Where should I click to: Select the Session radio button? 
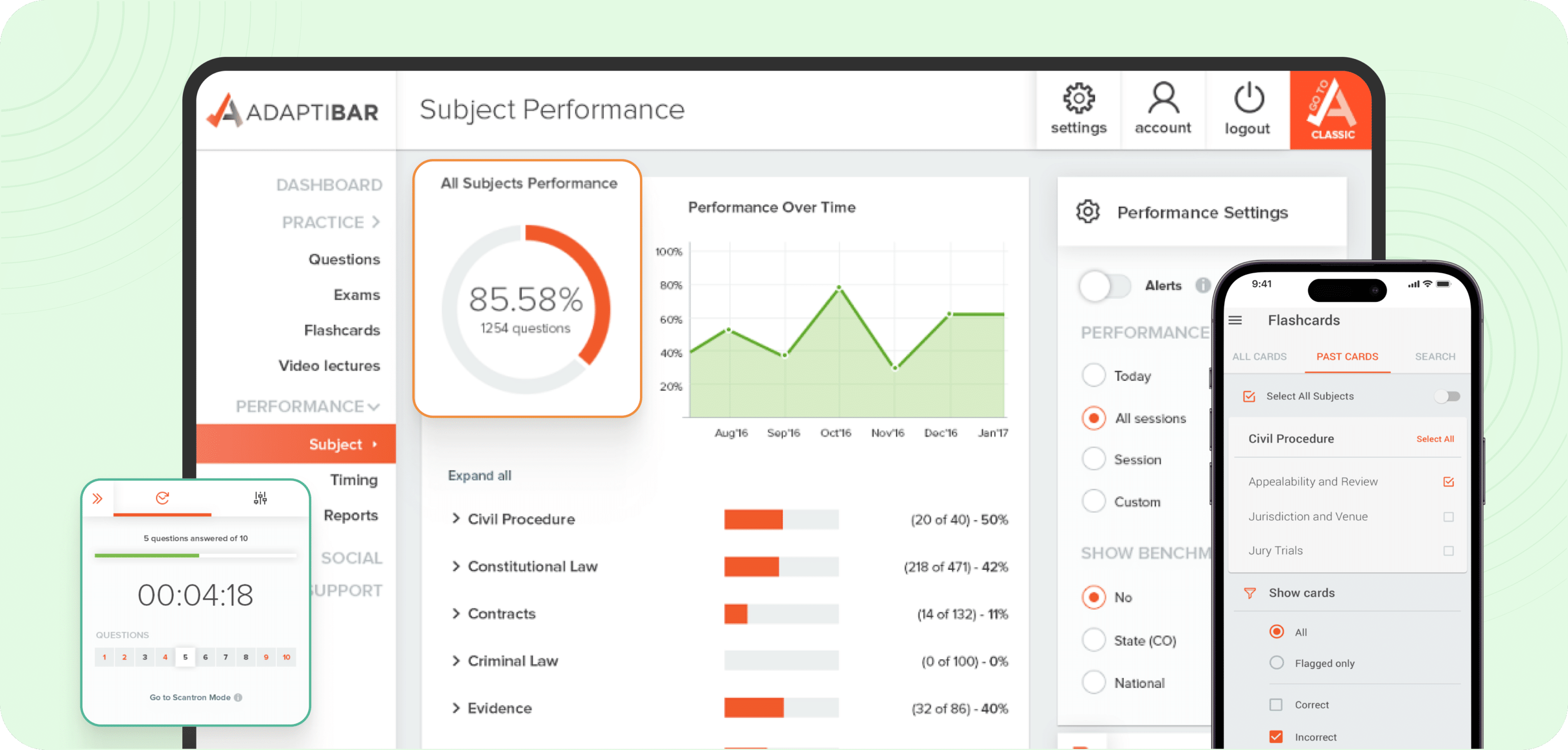point(1093,459)
